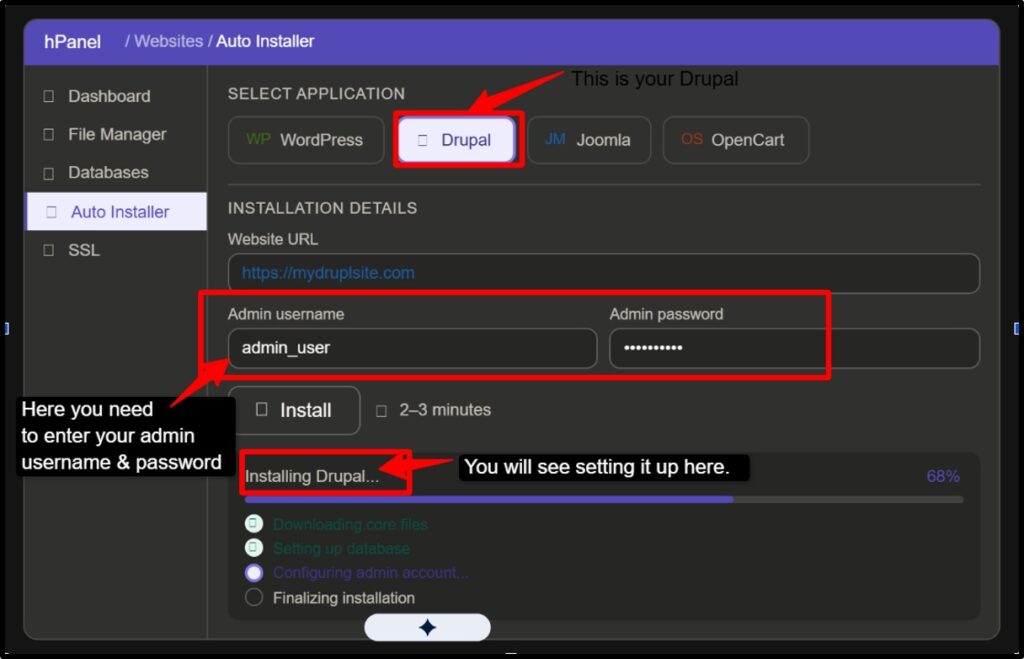
Task: Click the Auto Installer breadcrumb
Action: tap(265, 41)
